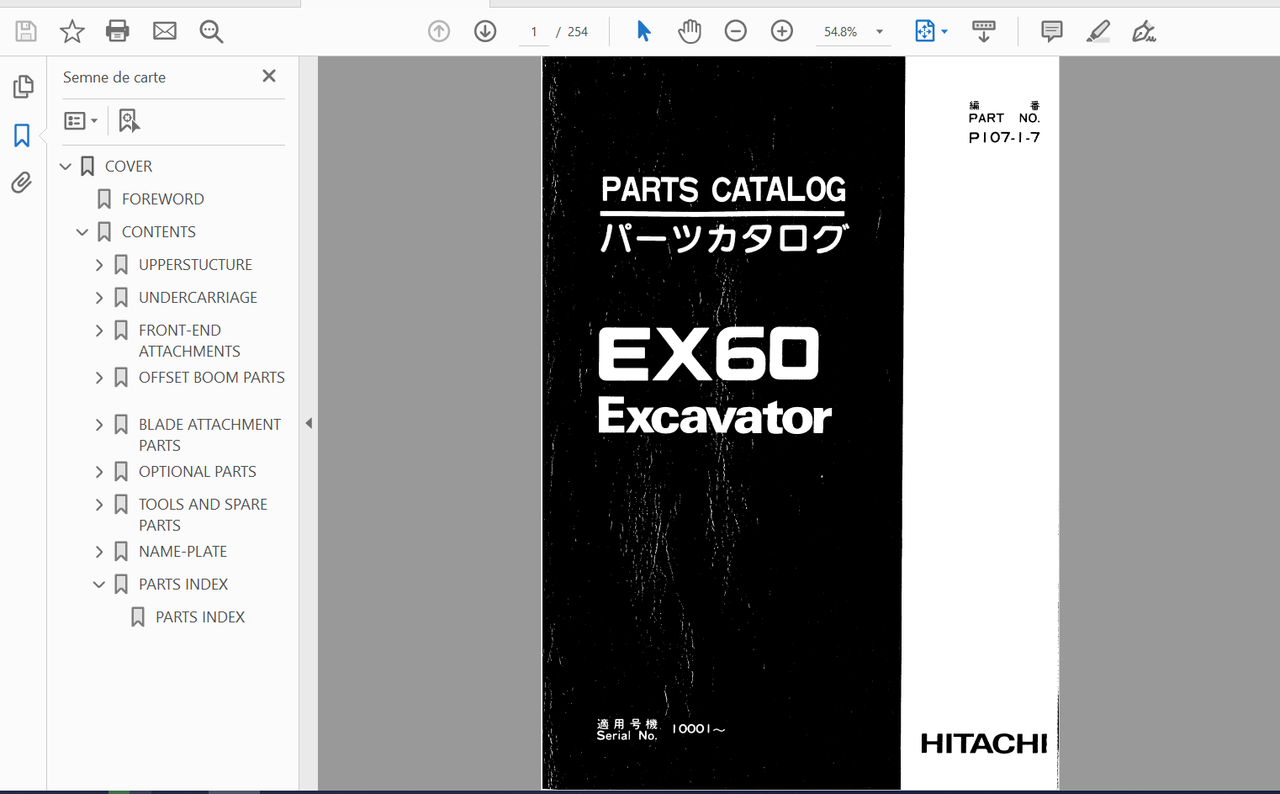The height and width of the screenshot is (794, 1280).
Task: Select the UNDERCARRIAGE bookmark
Action: tap(198, 298)
